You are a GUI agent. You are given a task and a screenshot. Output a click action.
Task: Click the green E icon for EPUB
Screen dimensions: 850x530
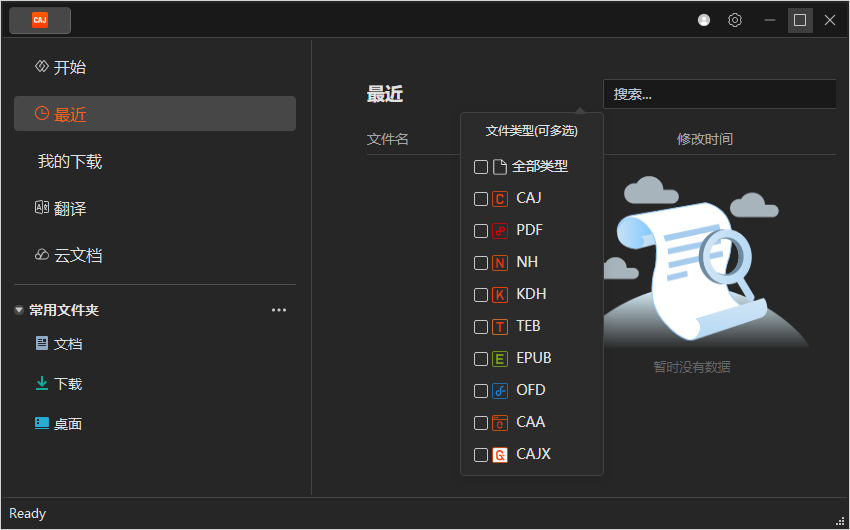click(500, 359)
